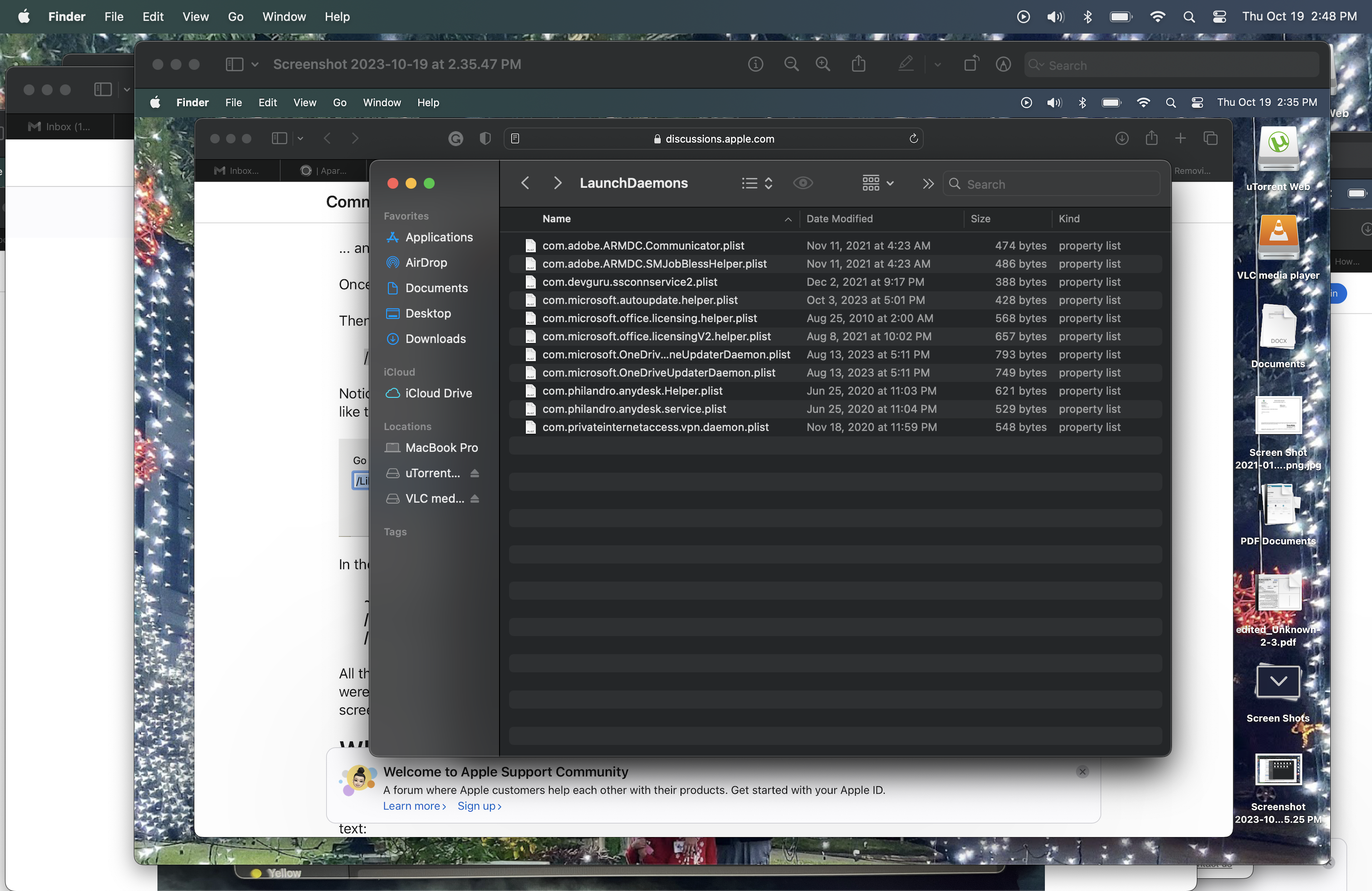Expand the sidebar view options chevron in Preview

coord(255,64)
